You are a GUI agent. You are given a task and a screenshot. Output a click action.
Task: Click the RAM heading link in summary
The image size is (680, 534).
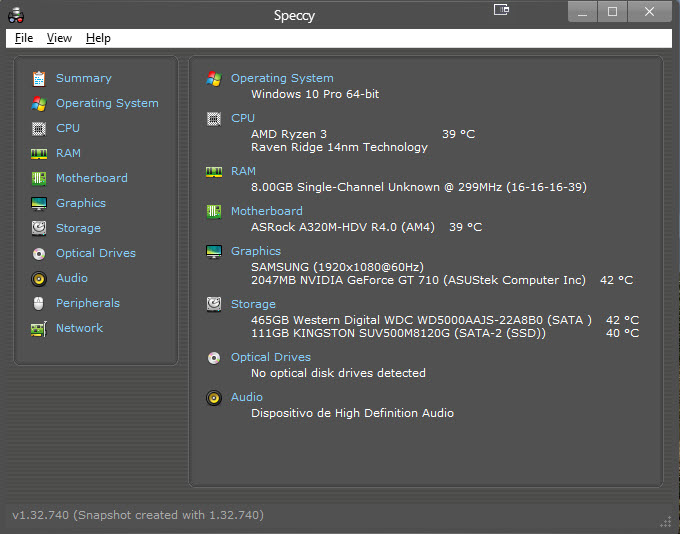pyautogui.click(x=243, y=171)
